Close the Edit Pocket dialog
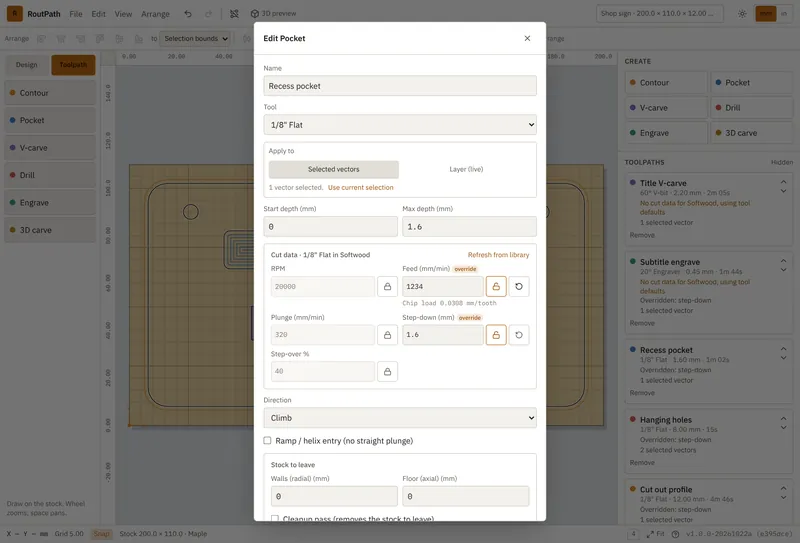Viewport: 800px width, 543px height. pyautogui.click(x=527, y=38)
